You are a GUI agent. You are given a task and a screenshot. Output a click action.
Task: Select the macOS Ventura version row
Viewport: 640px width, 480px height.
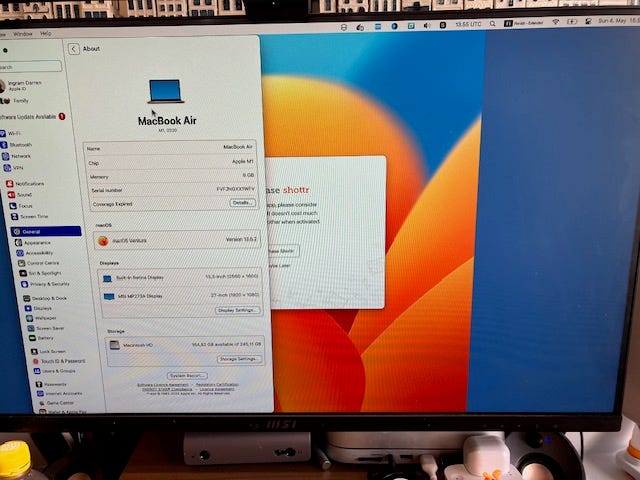tap(178, 240)
